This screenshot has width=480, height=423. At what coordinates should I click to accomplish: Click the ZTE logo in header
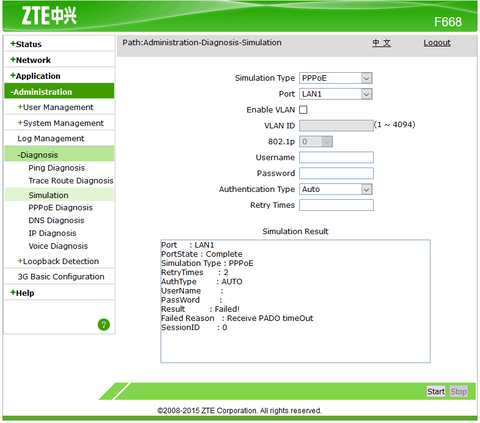(49, 16)
